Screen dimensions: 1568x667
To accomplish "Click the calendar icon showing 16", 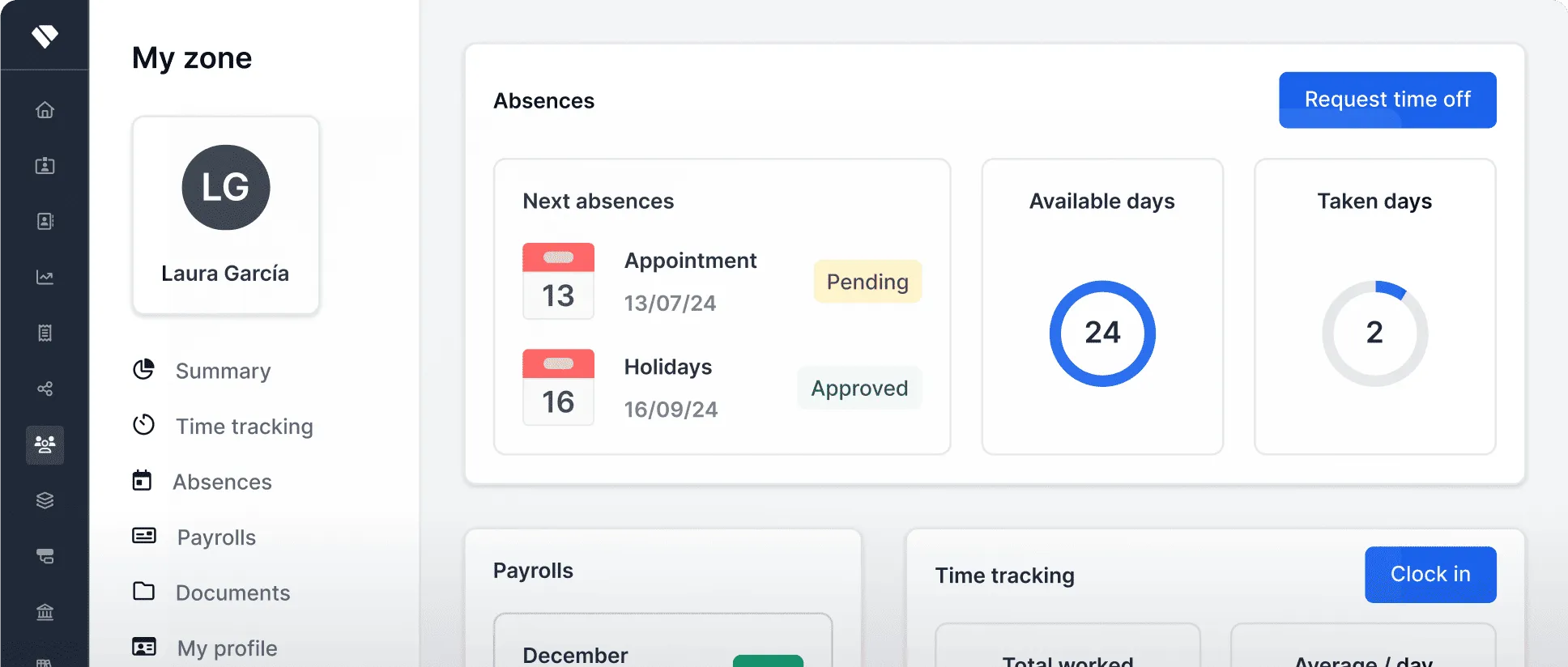I will coord(558,387).
